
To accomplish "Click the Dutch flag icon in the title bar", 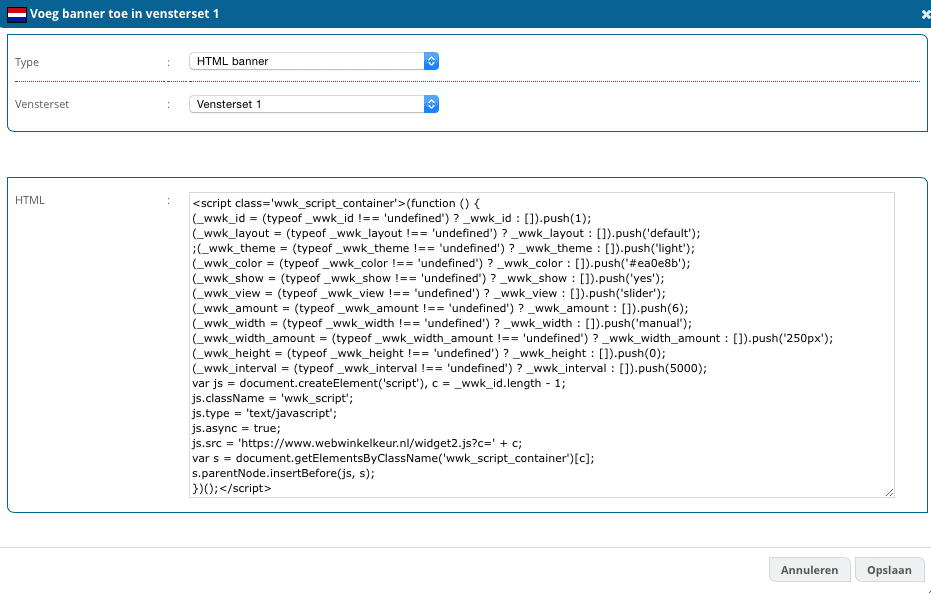I will [17, 13].
